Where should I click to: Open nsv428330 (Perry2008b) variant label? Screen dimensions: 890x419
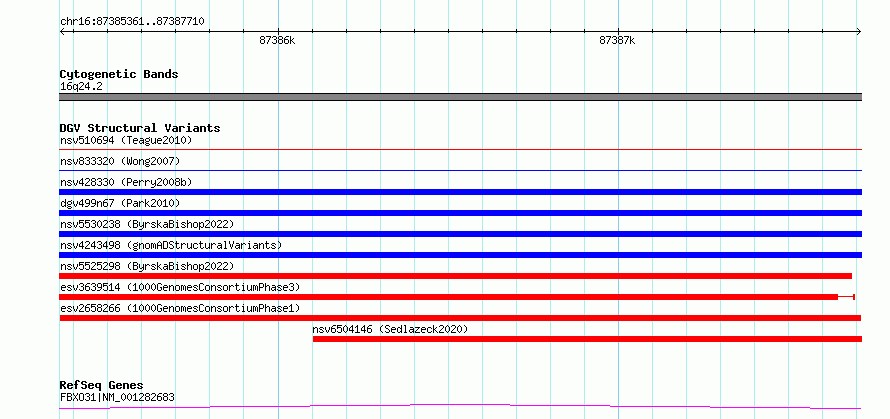(x=126, y=182)
